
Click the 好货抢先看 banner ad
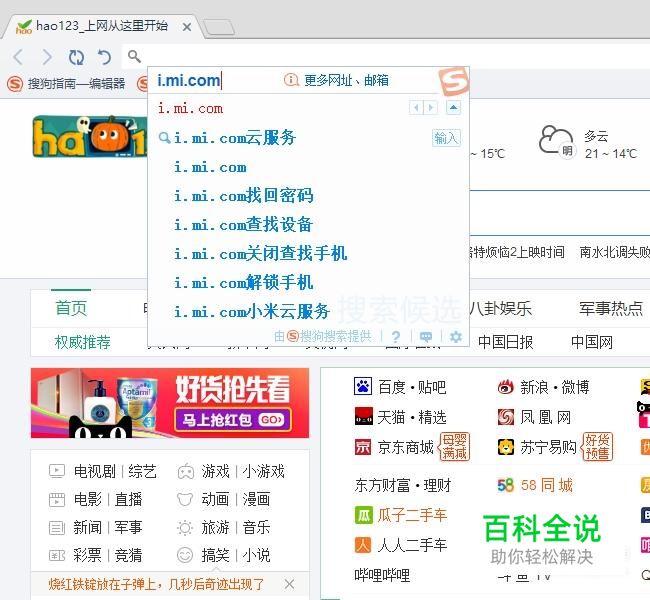pos(170,403)
